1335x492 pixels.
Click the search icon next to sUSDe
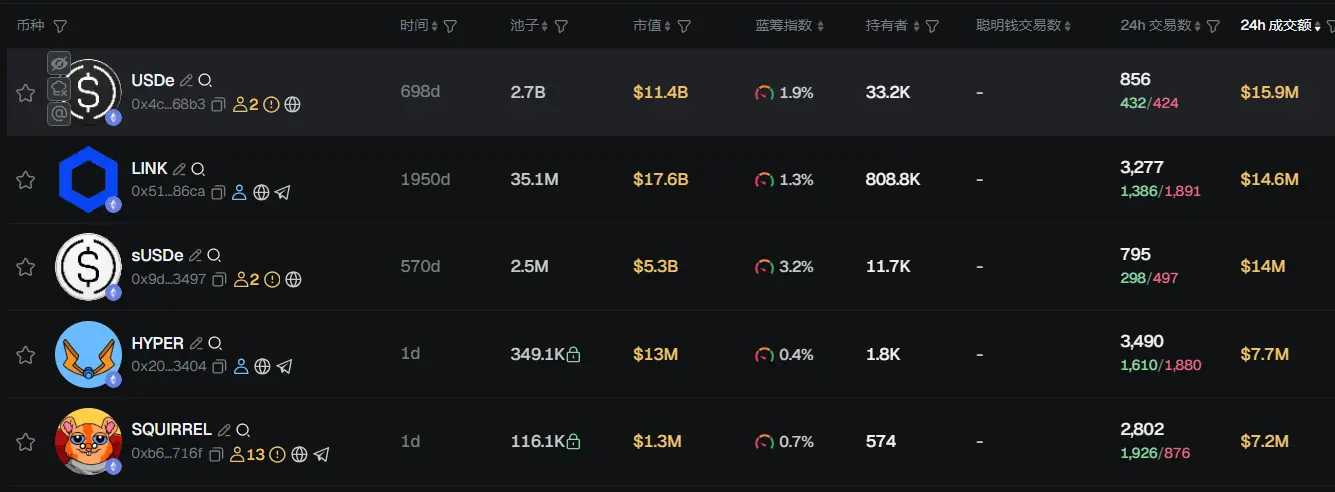[213, 256]
